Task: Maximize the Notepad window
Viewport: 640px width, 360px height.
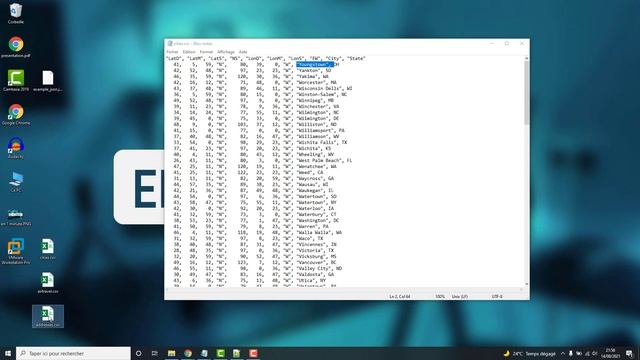Action: pyautogui.click(x=507, y=43)
